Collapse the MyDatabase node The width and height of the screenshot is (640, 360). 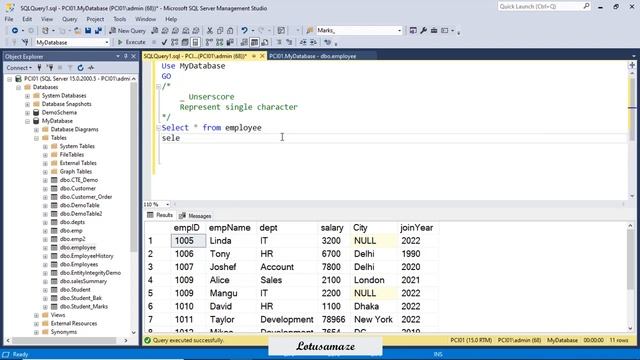pos(27,121)
